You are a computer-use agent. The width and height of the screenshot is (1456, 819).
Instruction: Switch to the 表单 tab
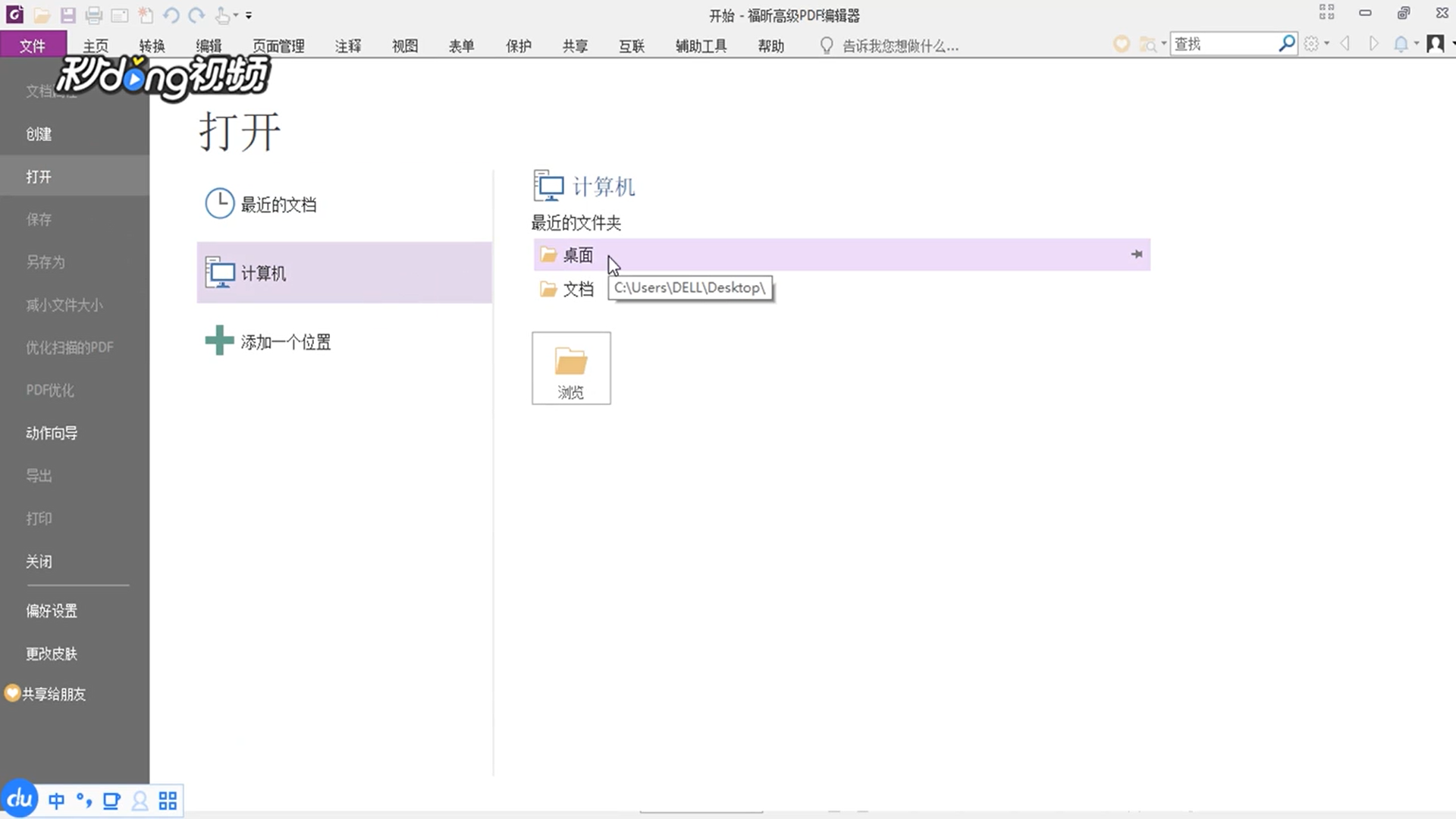[461, 45]
